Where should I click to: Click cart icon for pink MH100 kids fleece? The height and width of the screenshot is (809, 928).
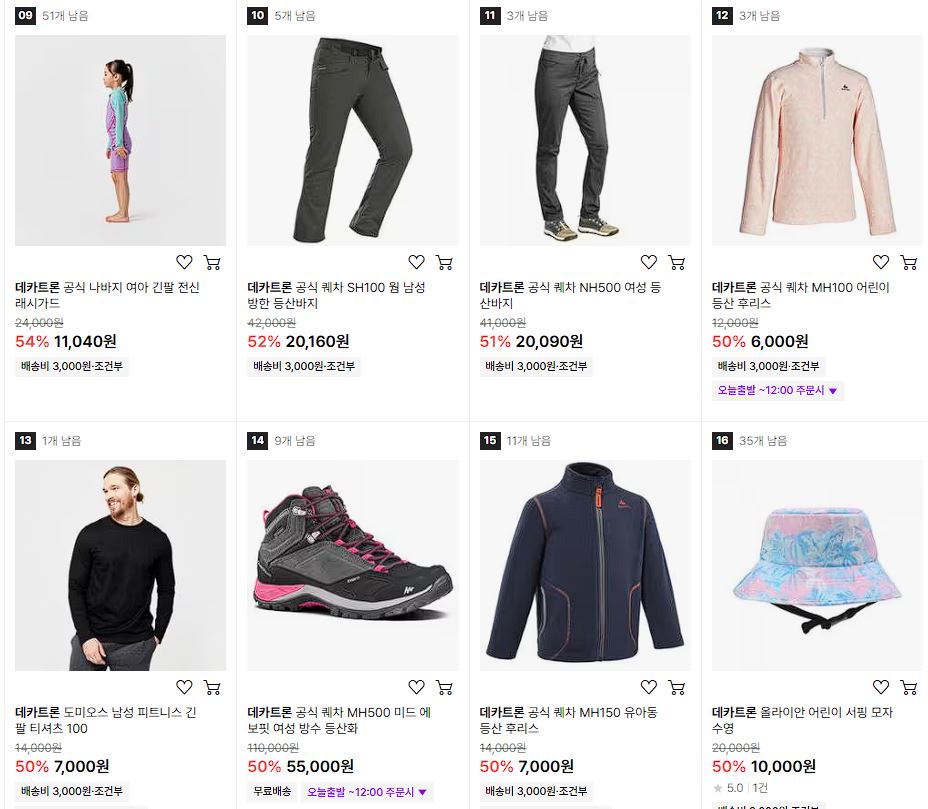tap(908, 262)
